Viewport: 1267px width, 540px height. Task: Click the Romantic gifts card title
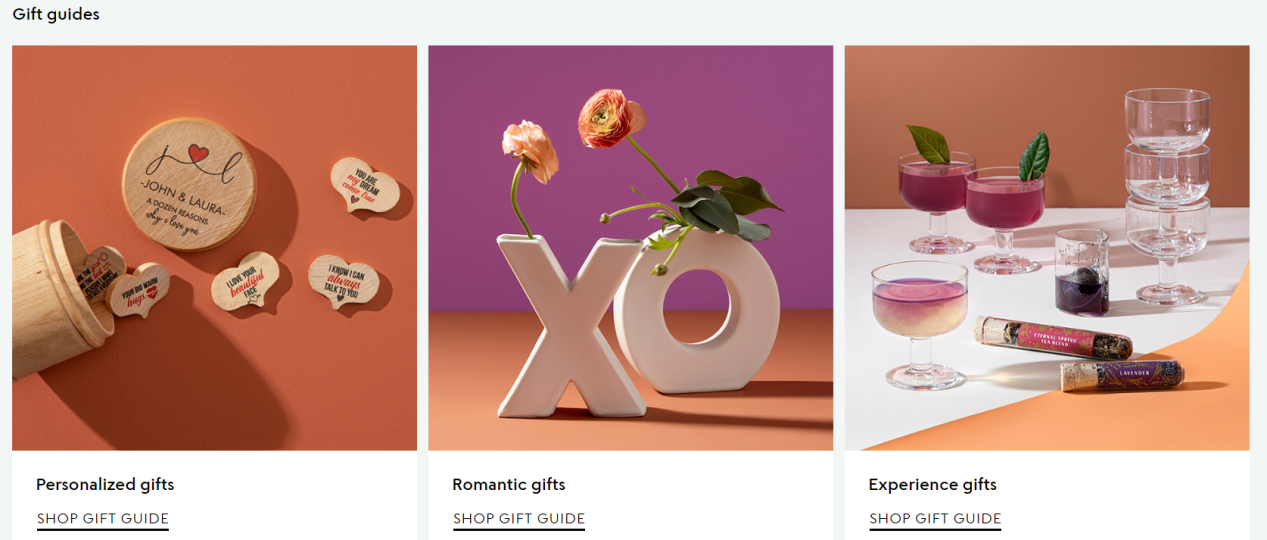[x=509, y=485]
